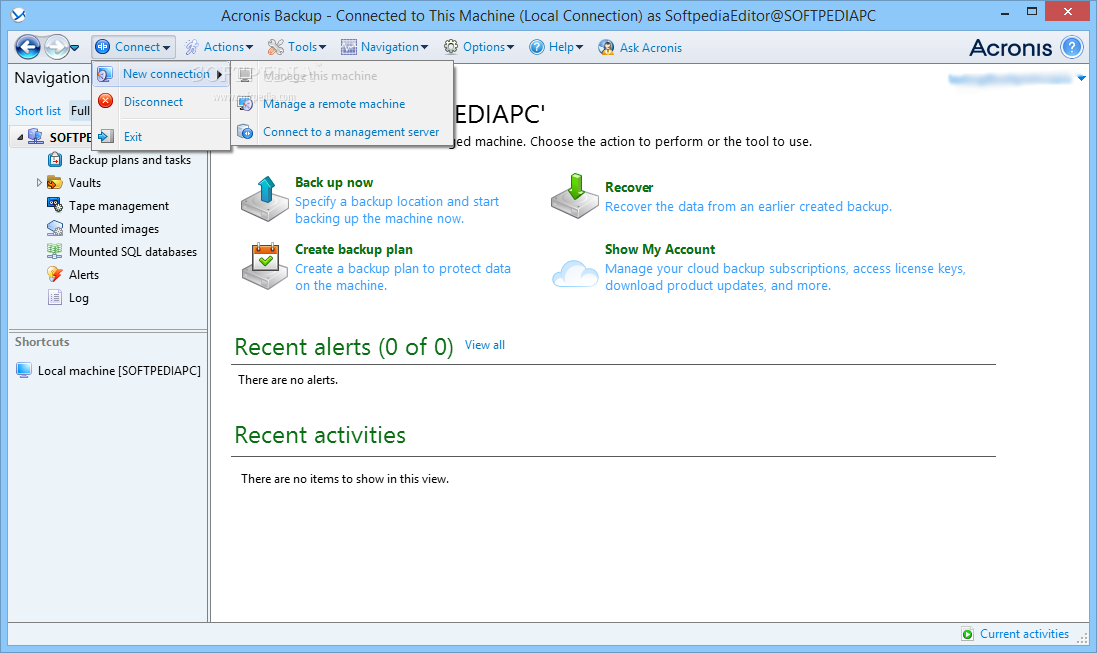Click the Show My Account cloud icon

tap(575, 274)
